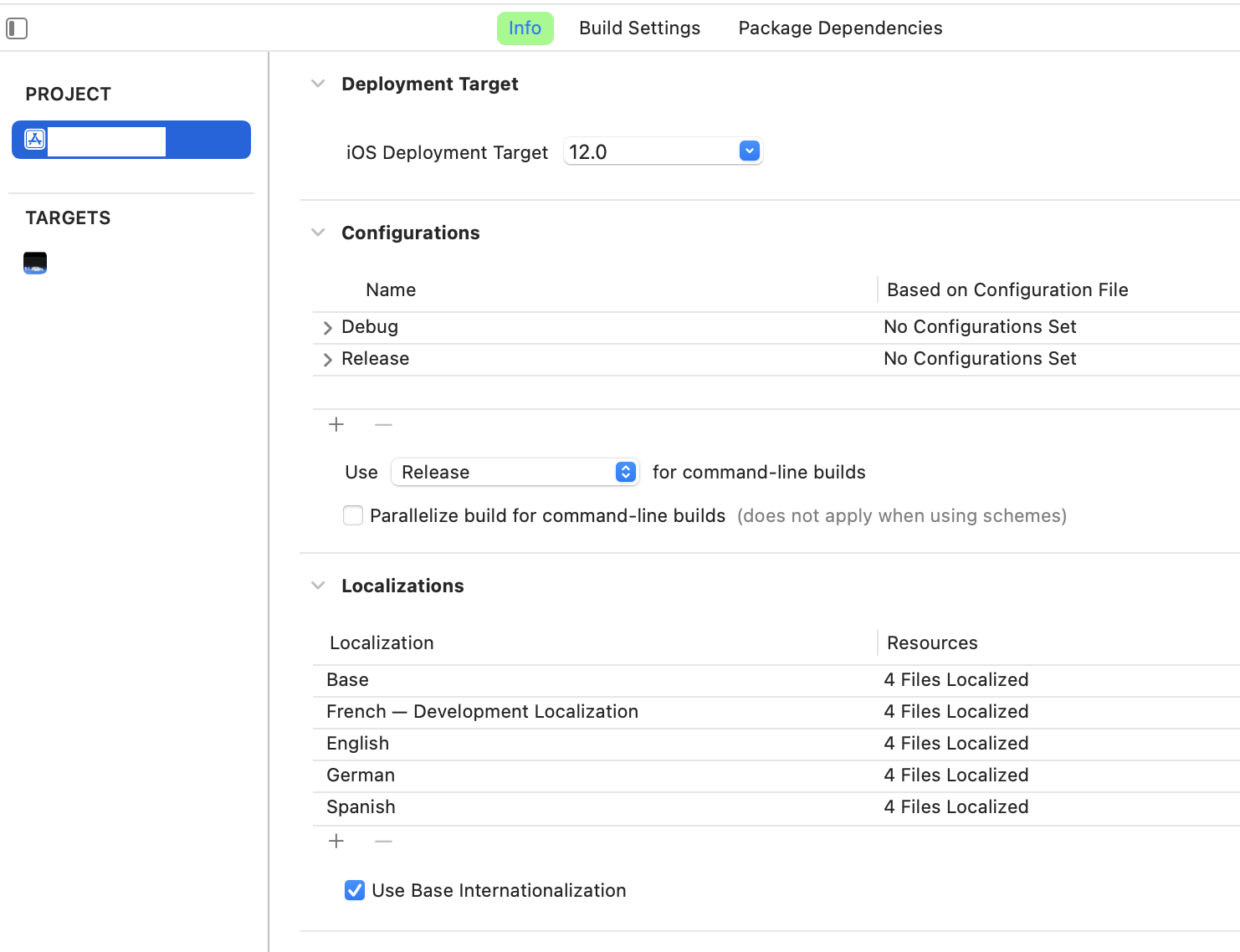The image size is (1240, 952).
Task: Collapse the Localizations section
Action: (x=318, y=586)
